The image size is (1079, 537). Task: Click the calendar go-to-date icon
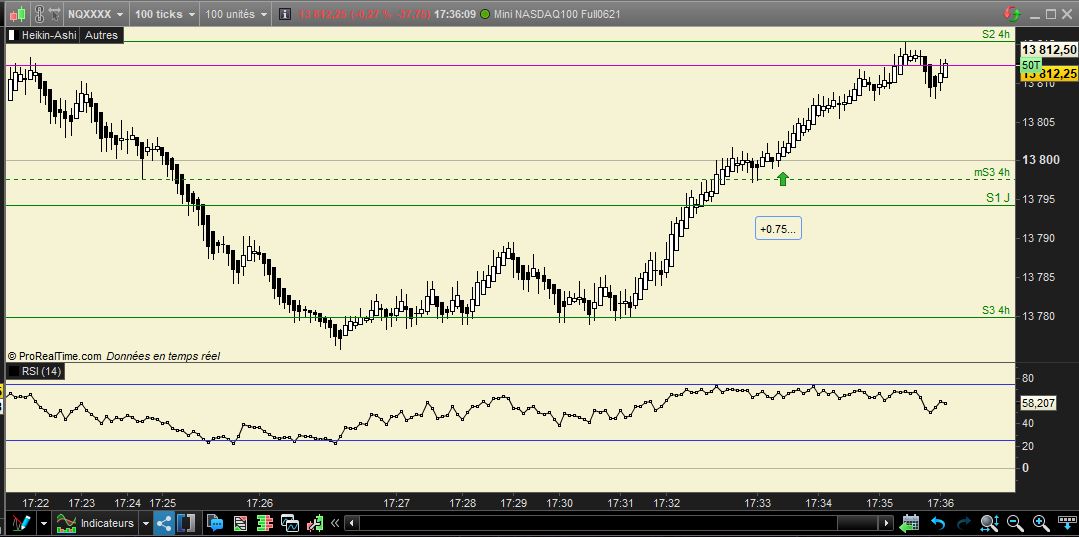[910, 523]
